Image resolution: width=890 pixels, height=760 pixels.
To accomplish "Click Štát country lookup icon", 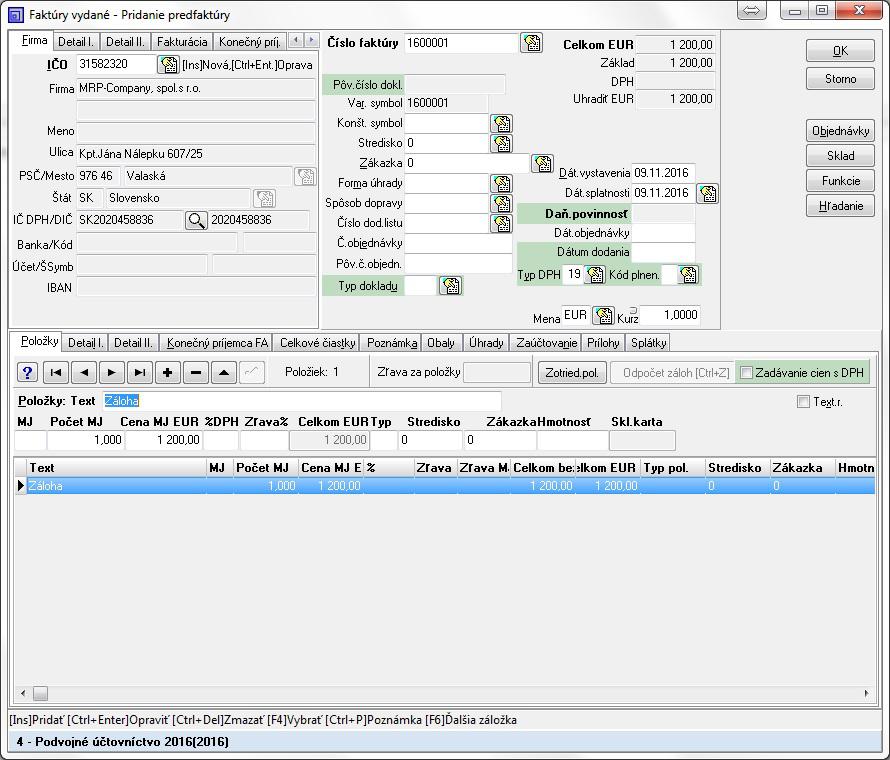I will tap(265, 198).
